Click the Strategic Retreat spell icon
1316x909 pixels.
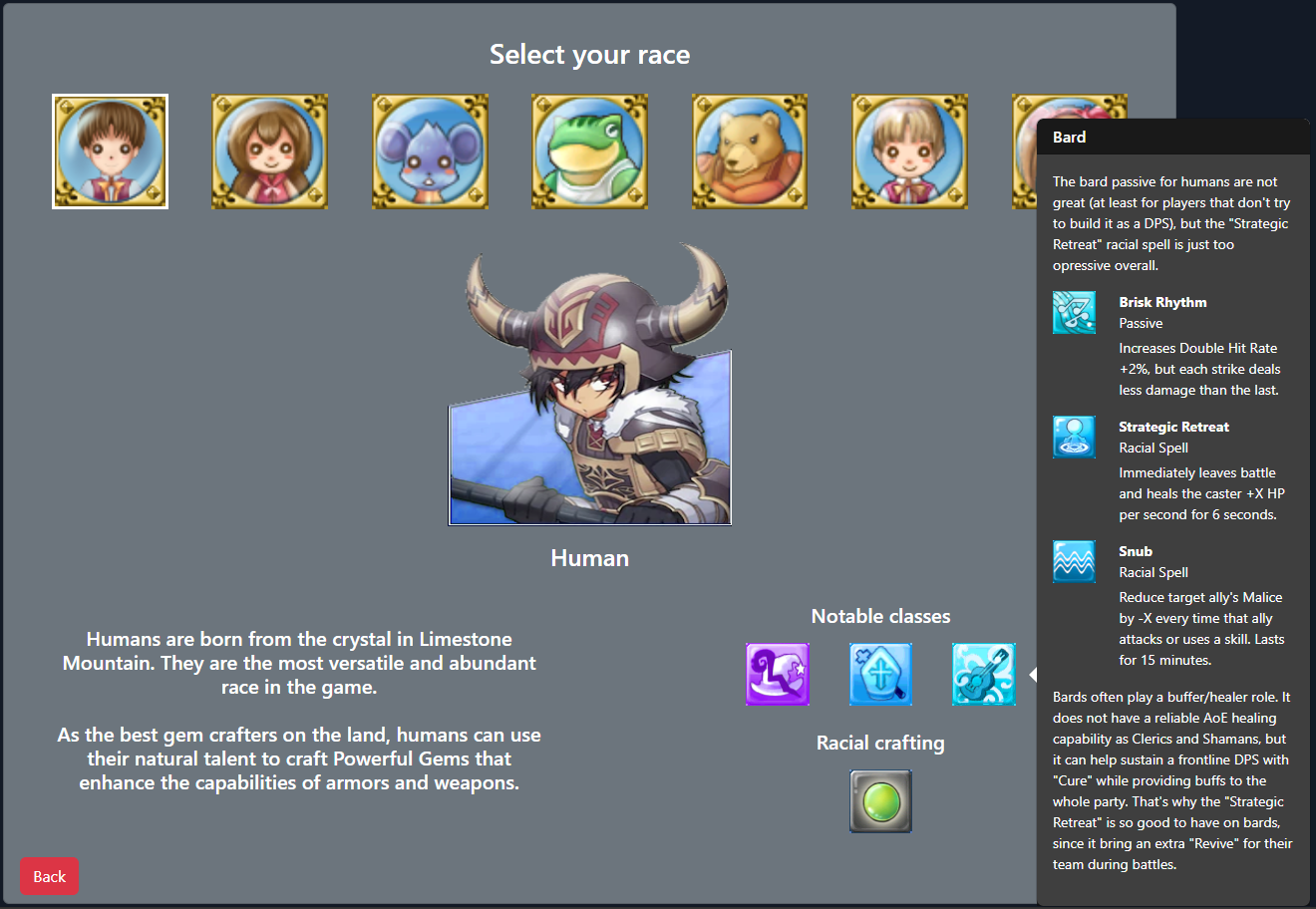pos(1074,438)
